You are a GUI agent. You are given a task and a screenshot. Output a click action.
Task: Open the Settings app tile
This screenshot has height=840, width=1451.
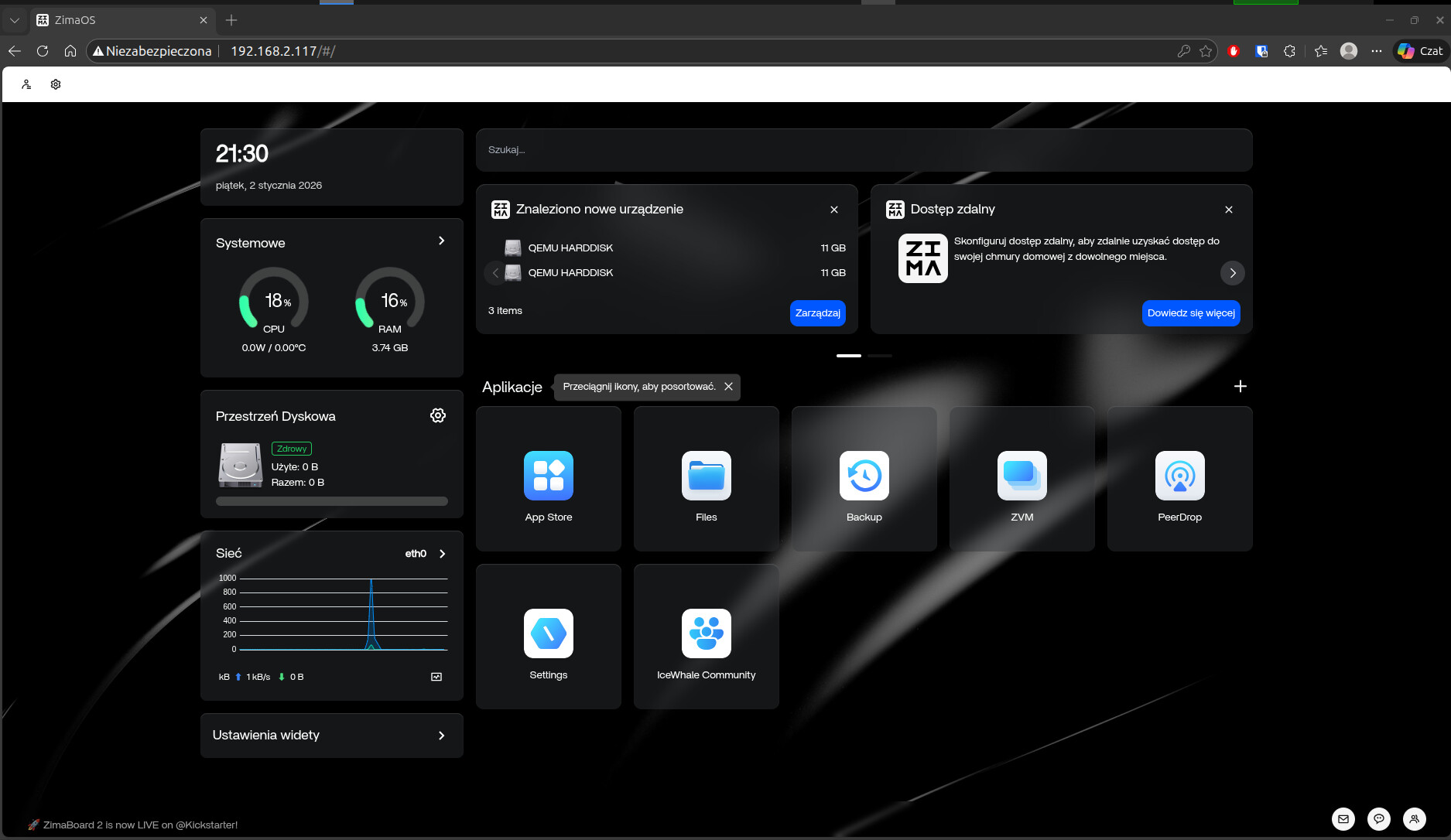coord(548,636)
